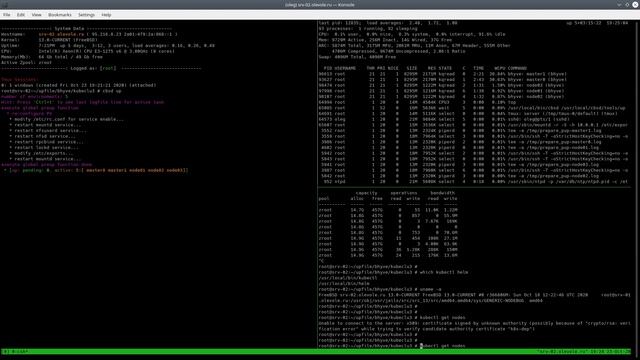640x360 pixels.
Task: Click the 'bhyve: node03' process row
Action: coord(442,85)
